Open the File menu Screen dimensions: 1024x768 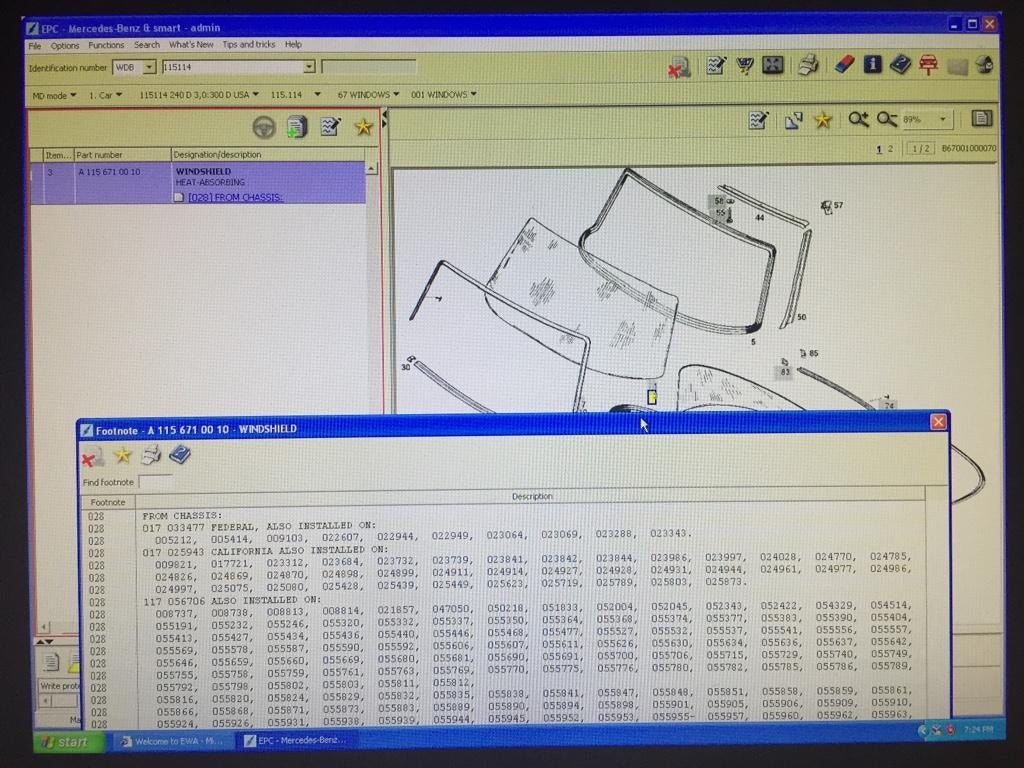[x=35, y=46]
